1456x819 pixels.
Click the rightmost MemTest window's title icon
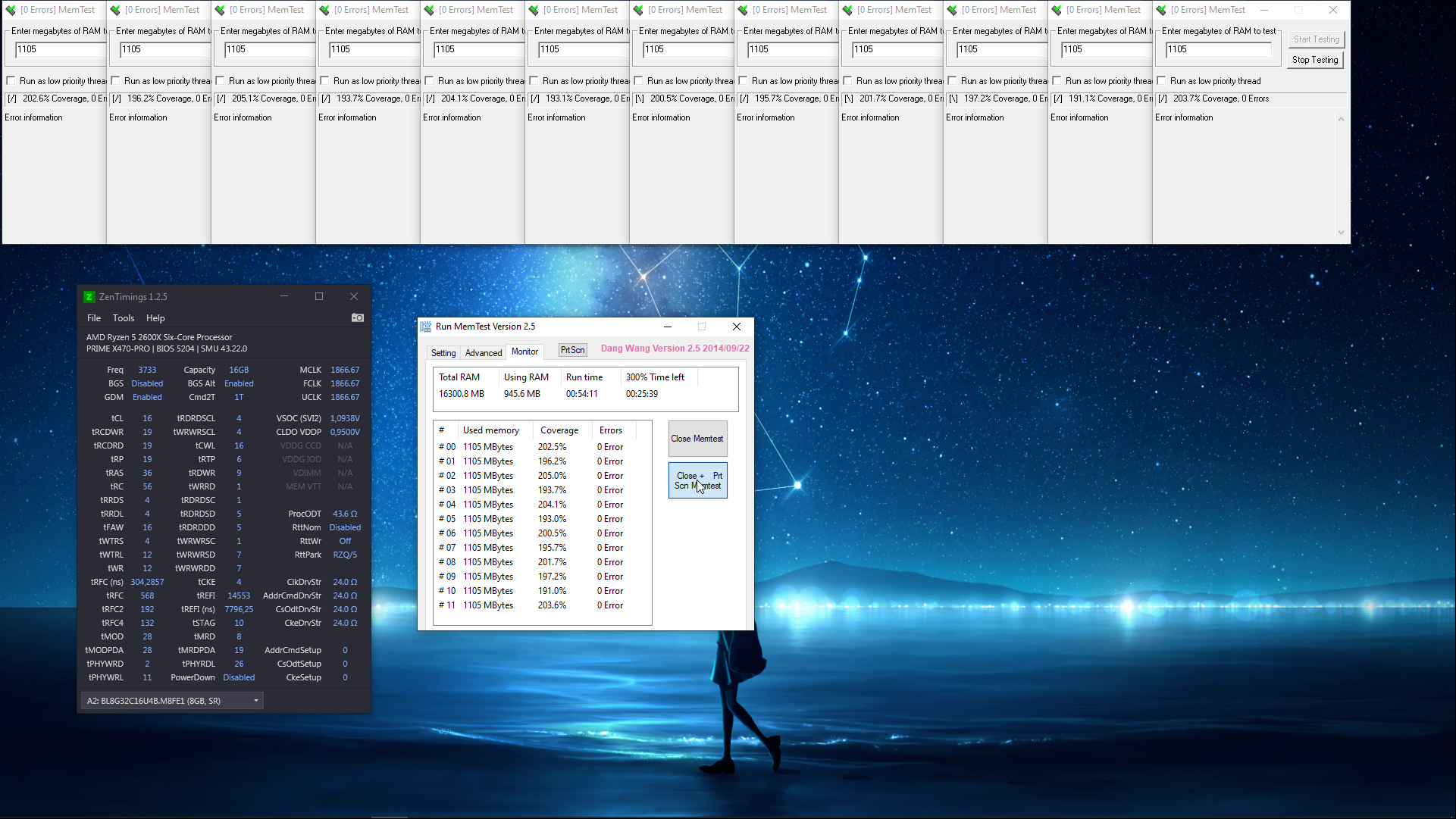(x=1161, y=10)
